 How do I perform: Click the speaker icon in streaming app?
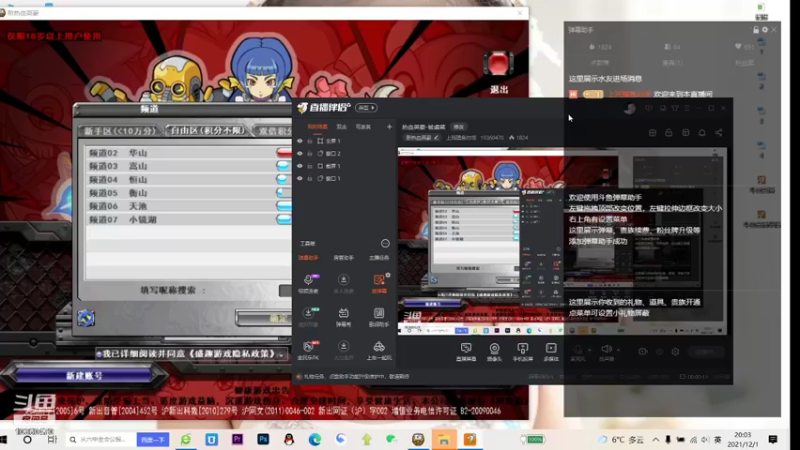[x=607, y=349]
